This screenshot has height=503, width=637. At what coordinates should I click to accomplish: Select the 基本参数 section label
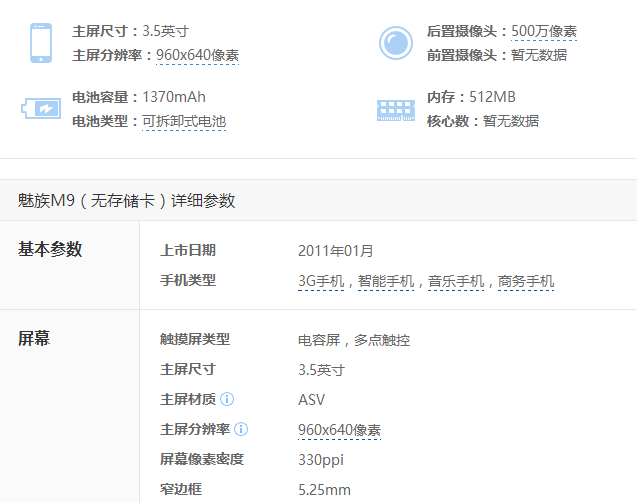coord(50,249)
